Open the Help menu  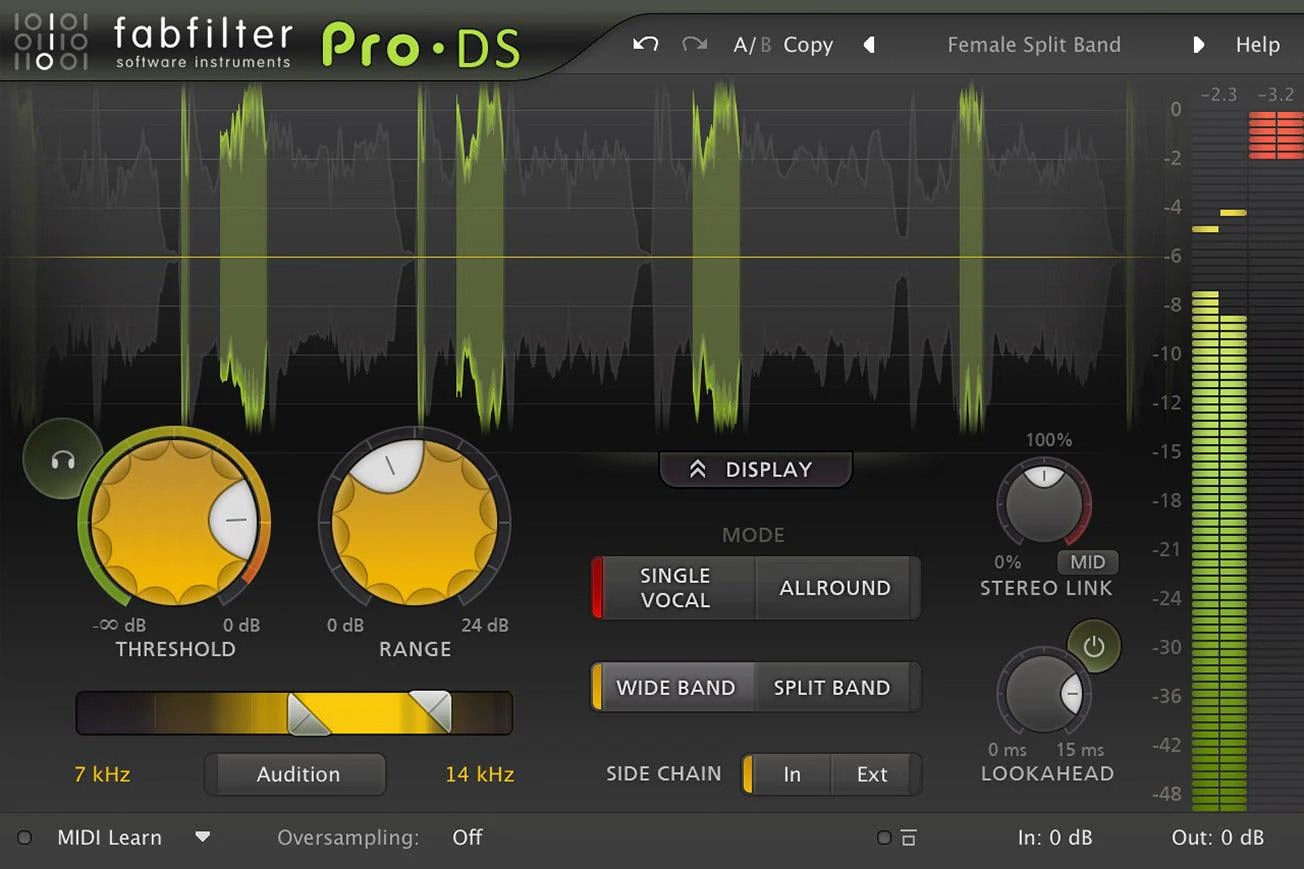point(1257,44)
